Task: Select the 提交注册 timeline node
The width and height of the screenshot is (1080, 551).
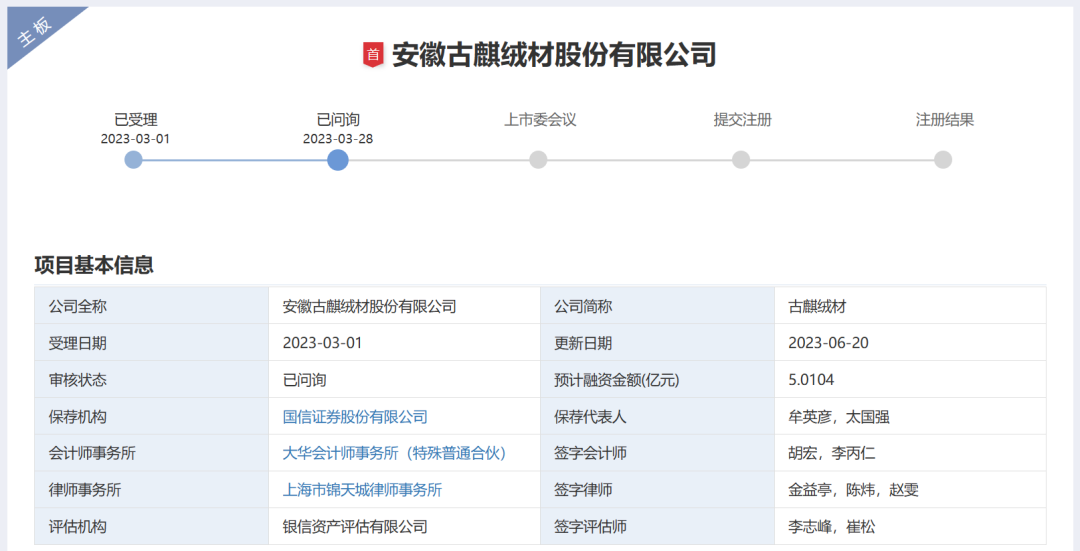Action: [741, 160]
